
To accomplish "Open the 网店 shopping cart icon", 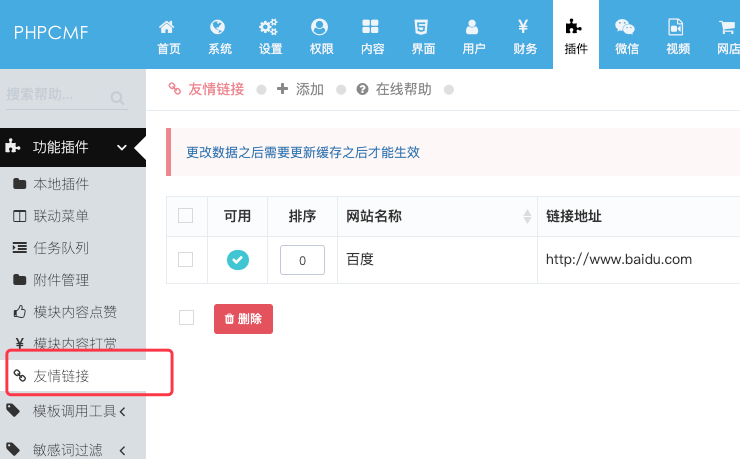I will (x=727, y=27).
